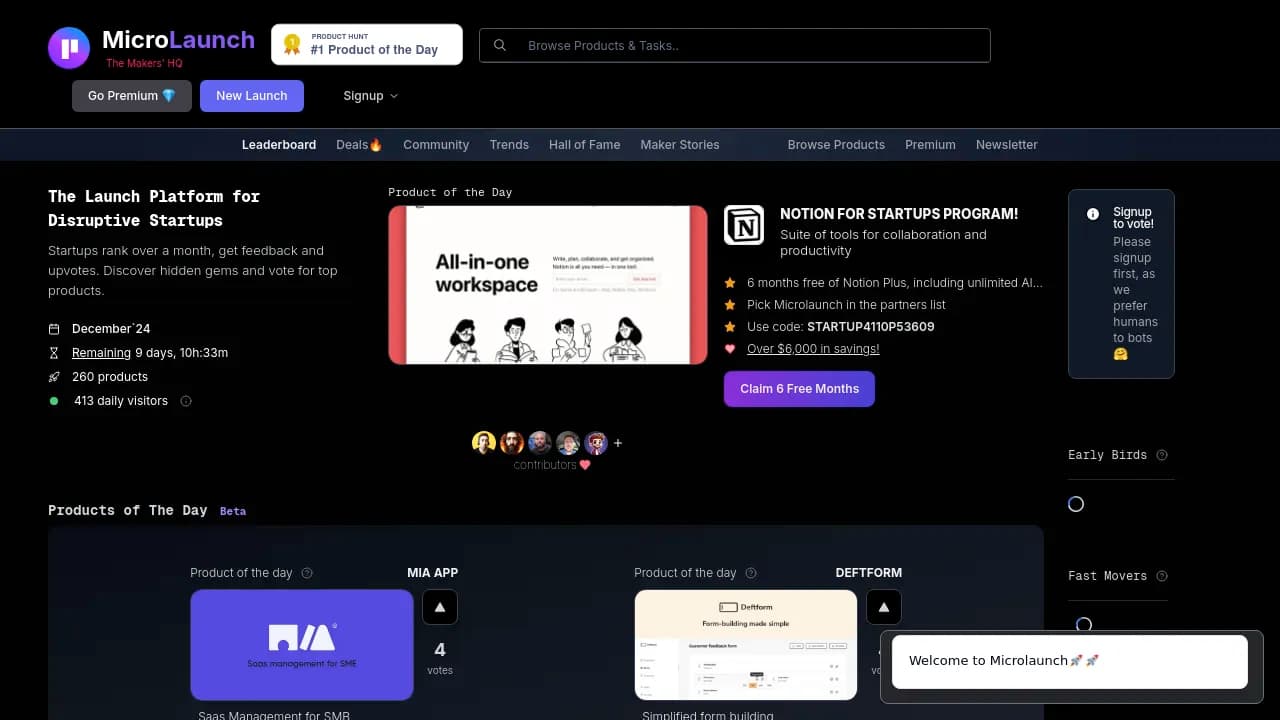Click the DEFTFORM product name
The image size is (1280, 720).
(869, 573)
